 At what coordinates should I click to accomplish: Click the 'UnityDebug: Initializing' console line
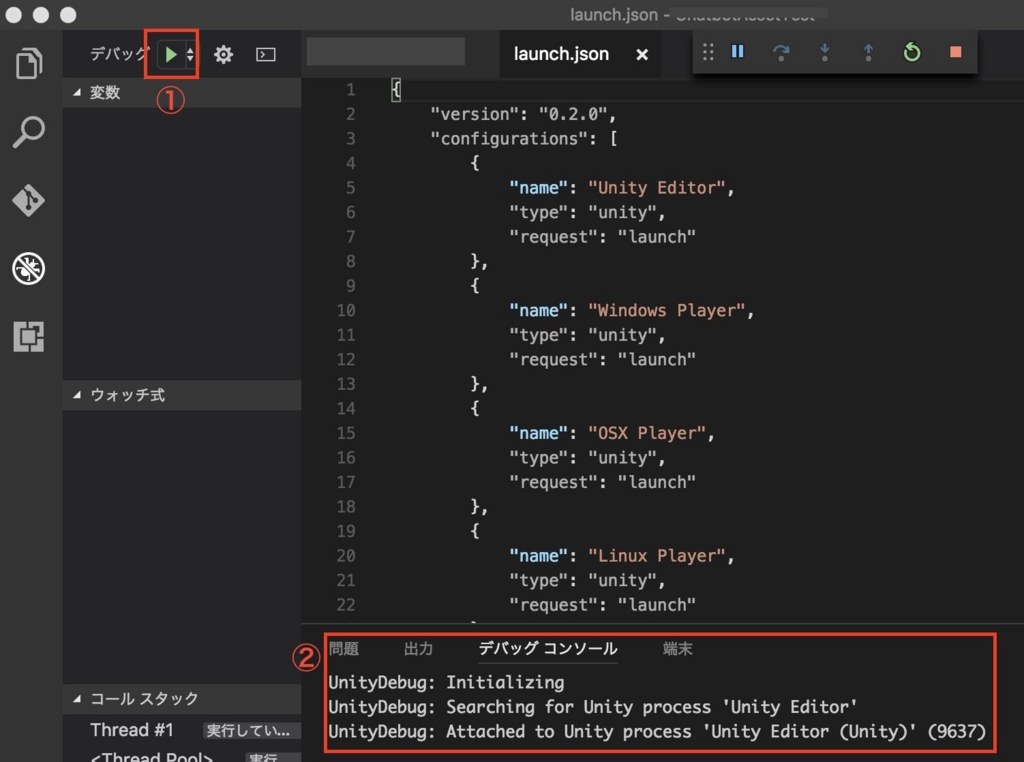coord(446,683)
